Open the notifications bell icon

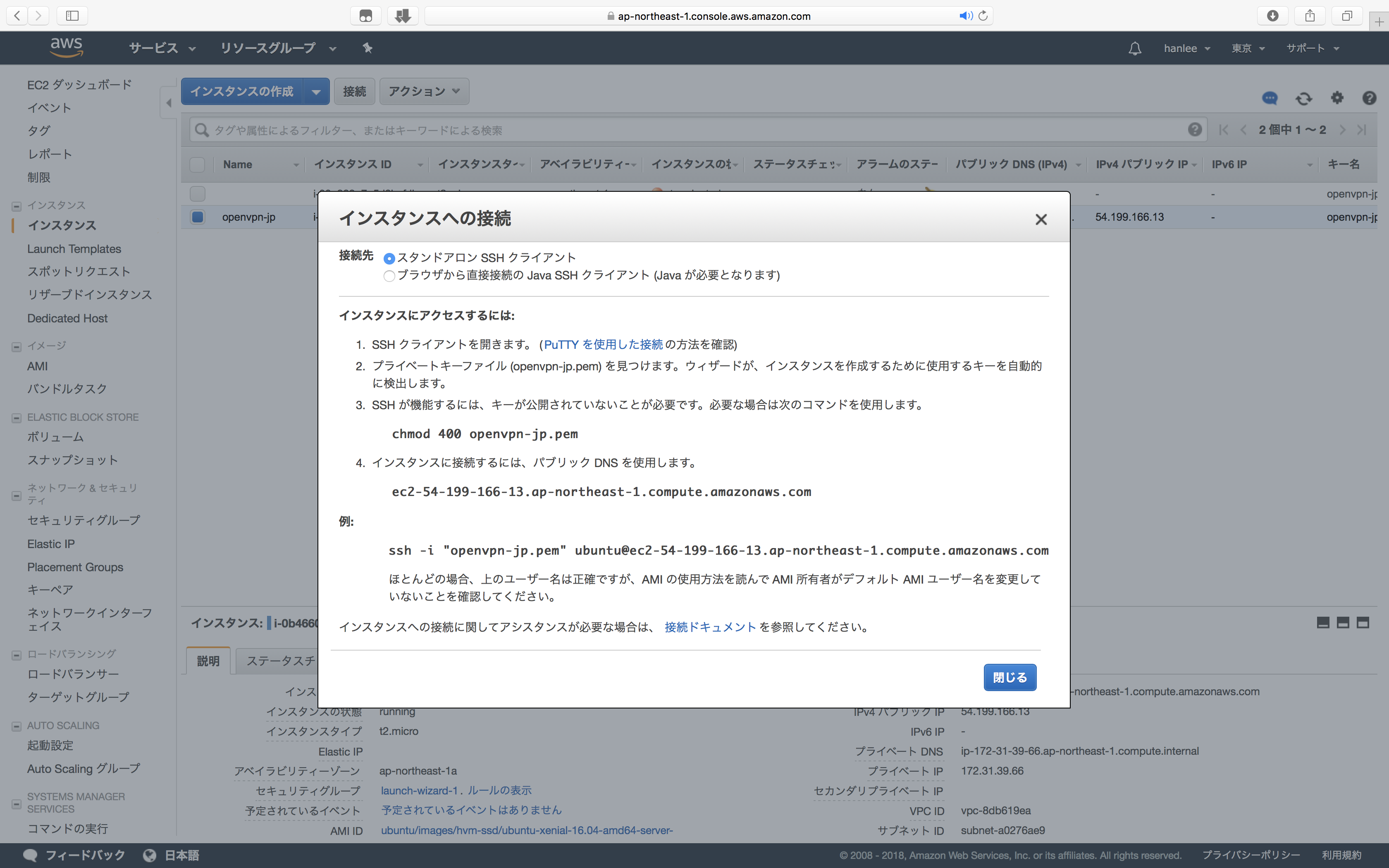click(1135, 48)
